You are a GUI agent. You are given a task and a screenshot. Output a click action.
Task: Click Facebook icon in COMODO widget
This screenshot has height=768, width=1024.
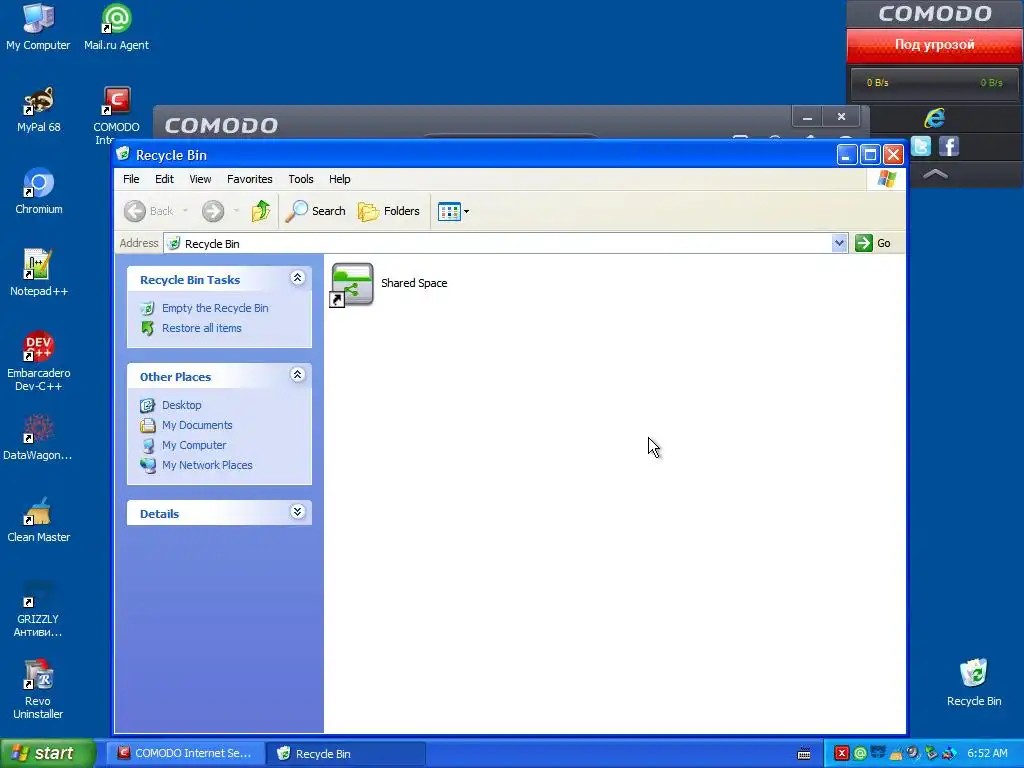tap(949, 146)
